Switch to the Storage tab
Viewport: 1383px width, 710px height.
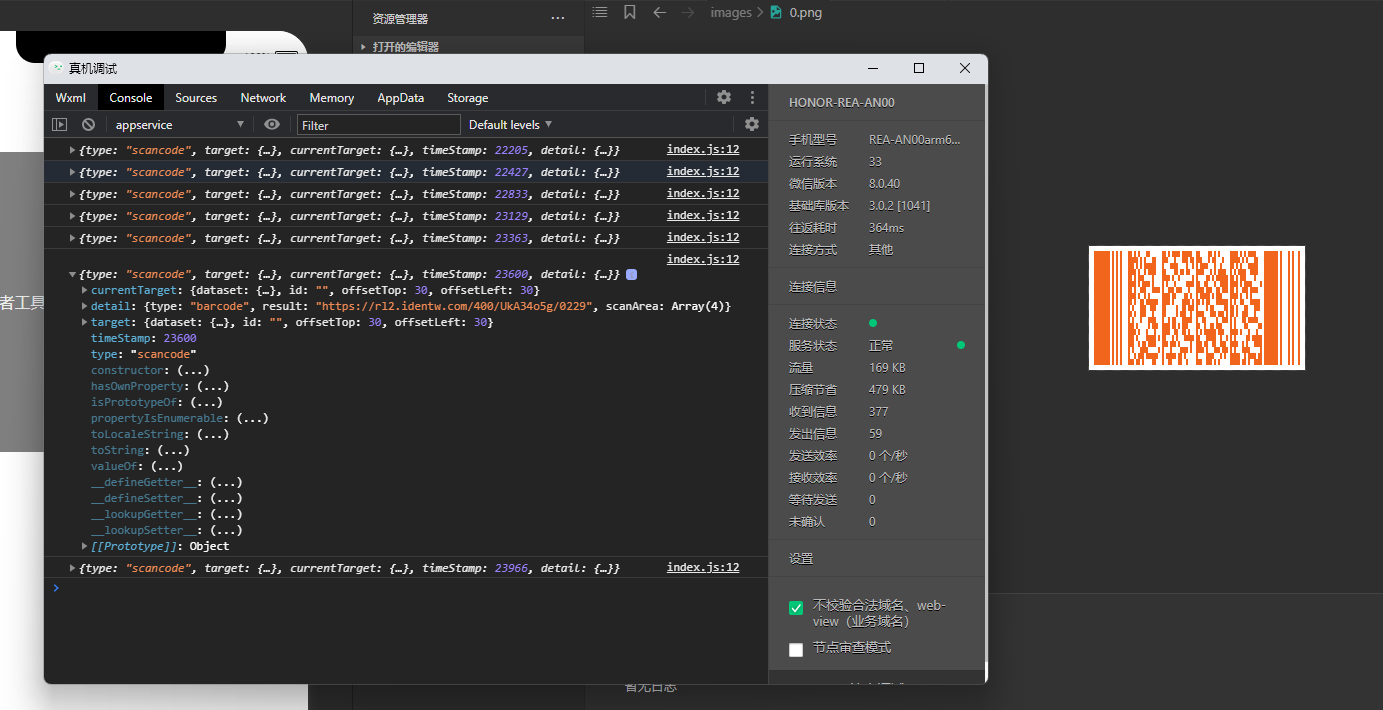coord(468,98)
